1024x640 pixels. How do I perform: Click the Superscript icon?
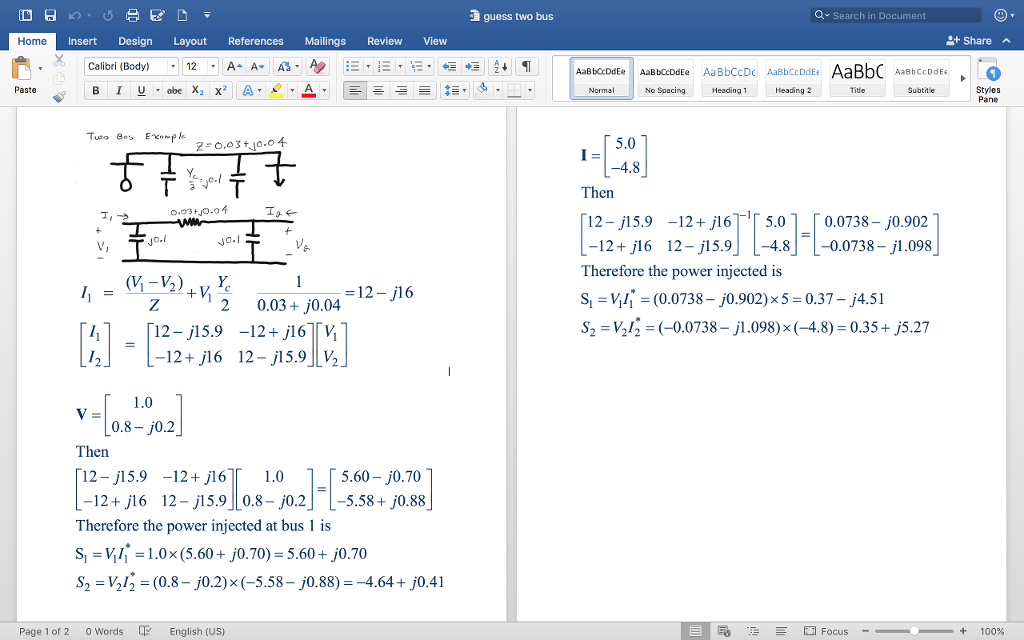coord(220,90)
